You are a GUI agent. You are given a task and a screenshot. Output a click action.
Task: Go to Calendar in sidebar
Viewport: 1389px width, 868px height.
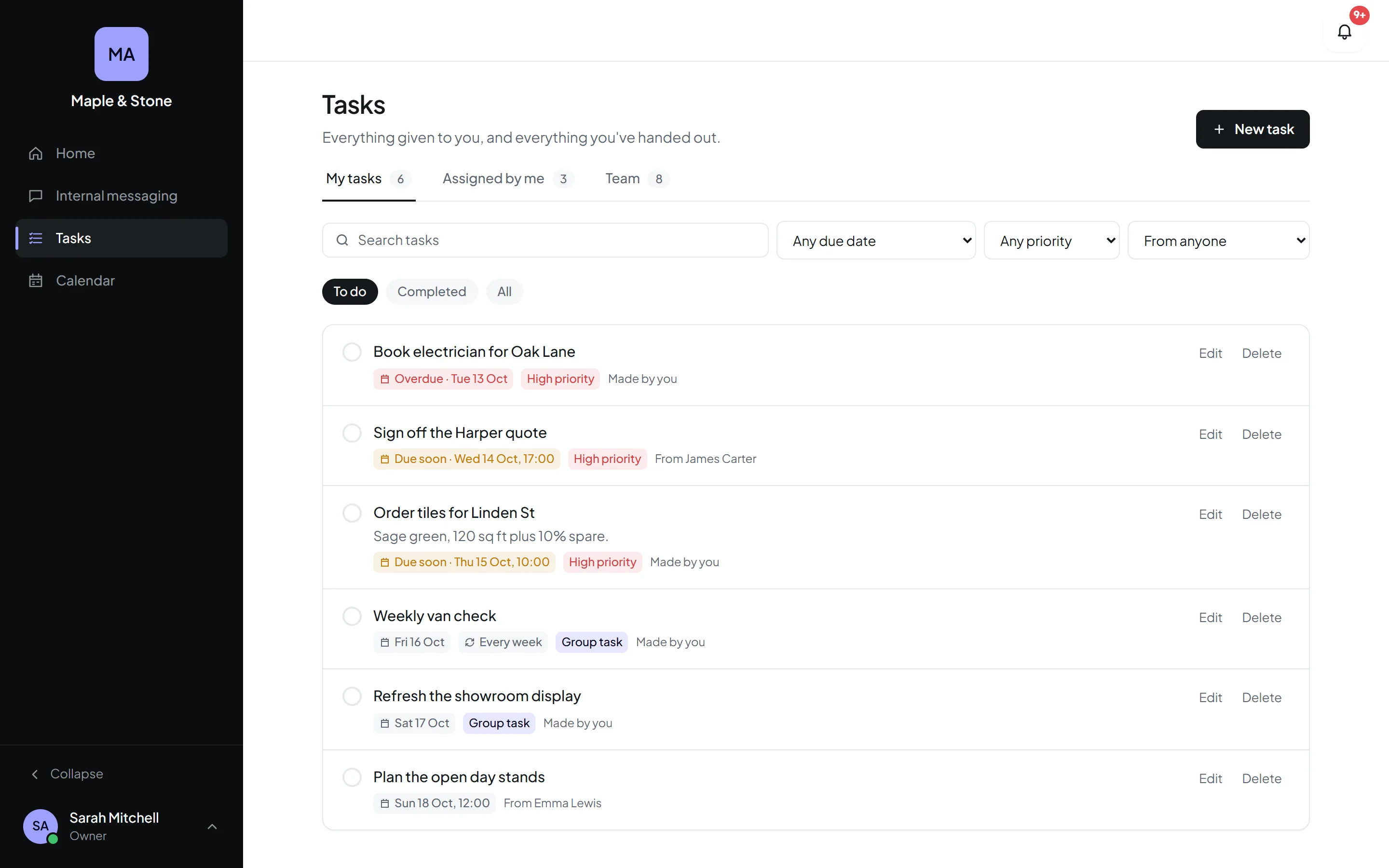tap(121, 281)
